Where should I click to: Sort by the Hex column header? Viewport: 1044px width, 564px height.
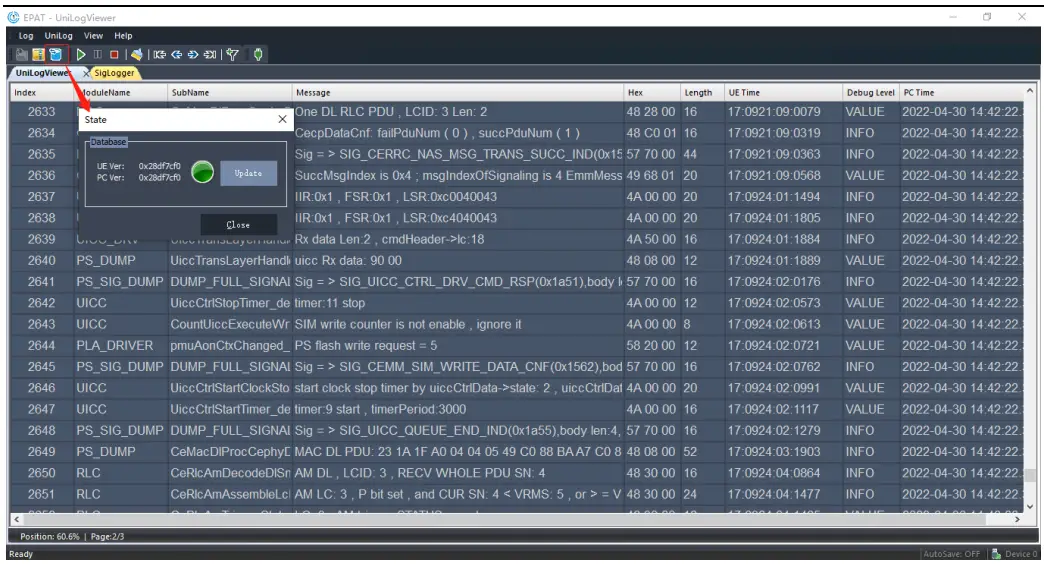[x=652, y=93]
